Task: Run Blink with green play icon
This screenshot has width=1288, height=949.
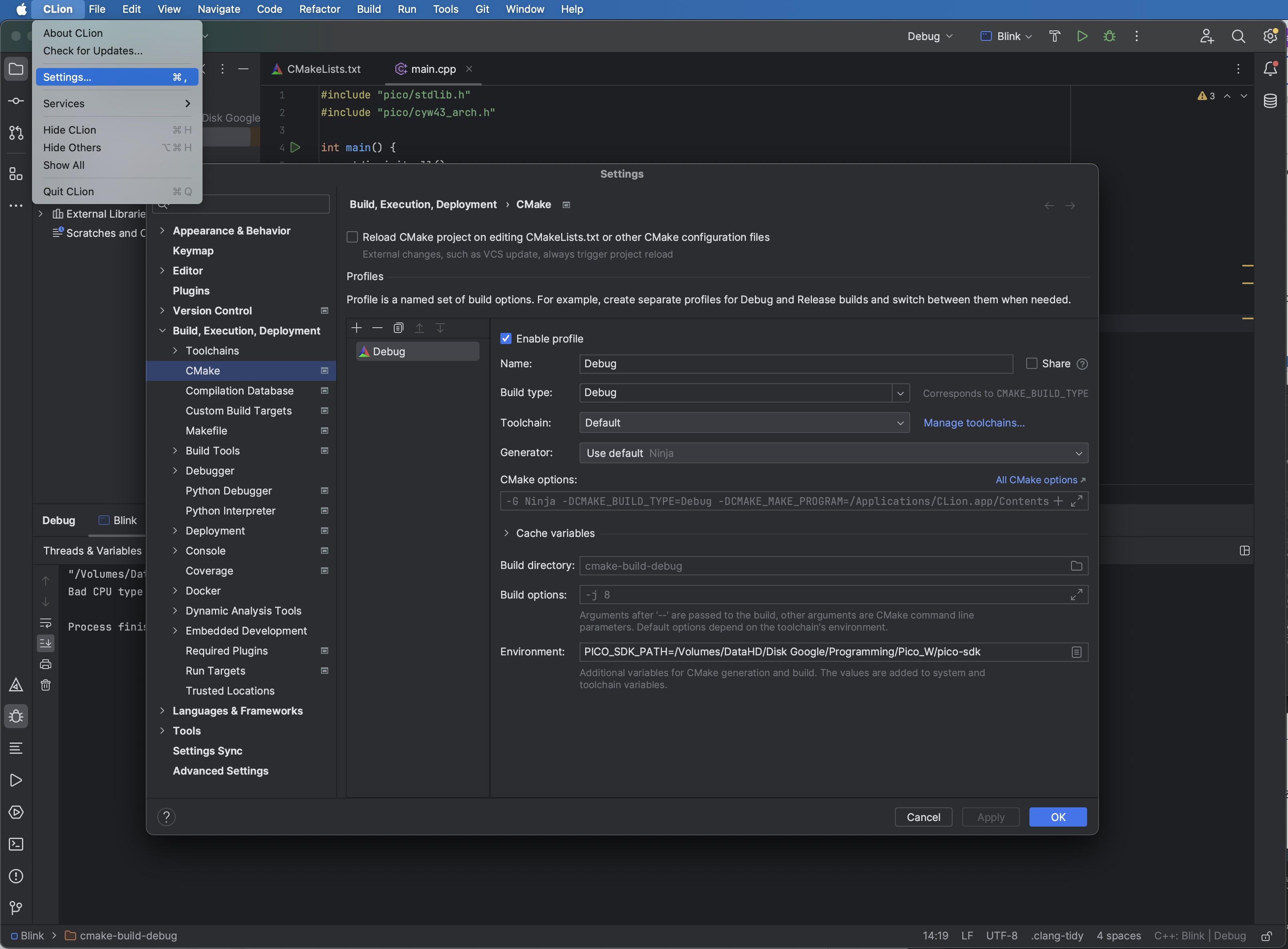Action: [1081, 36]
